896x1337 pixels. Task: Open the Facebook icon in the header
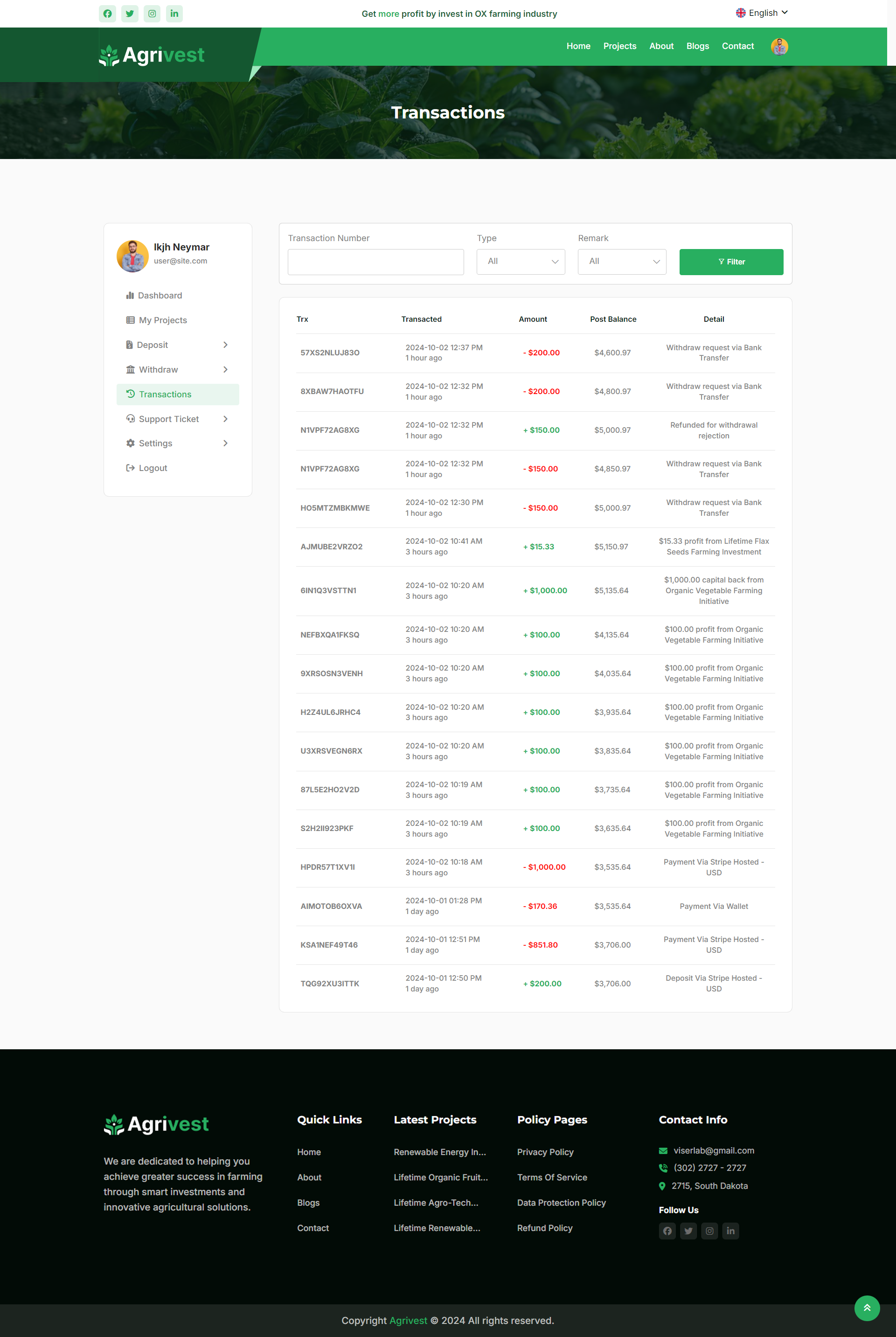pyautogui.click(x=107, y=13)
